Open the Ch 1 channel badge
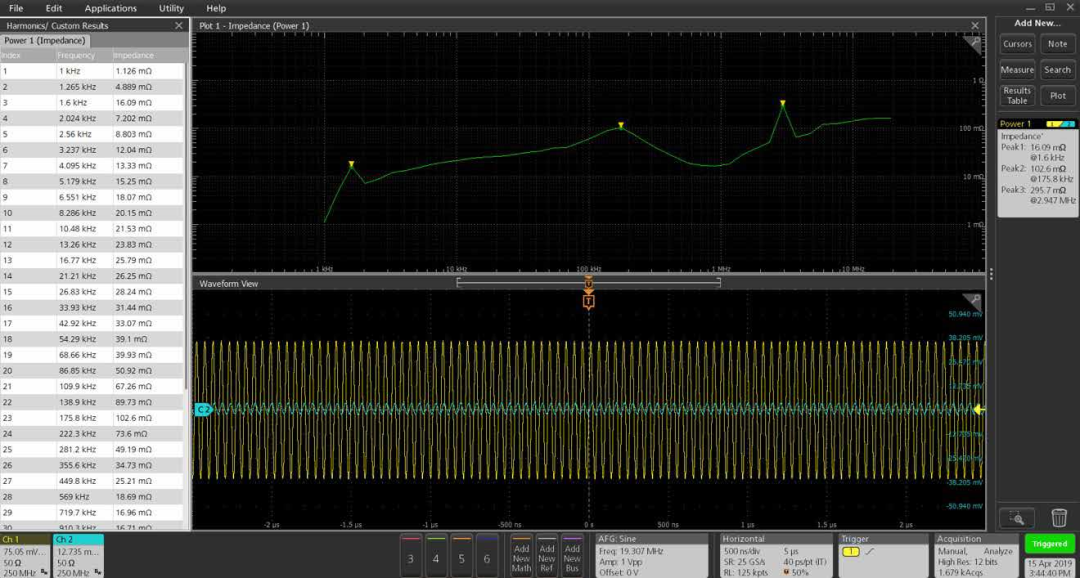The width and height of the screenshot is (1080, 578). point(25,556)
